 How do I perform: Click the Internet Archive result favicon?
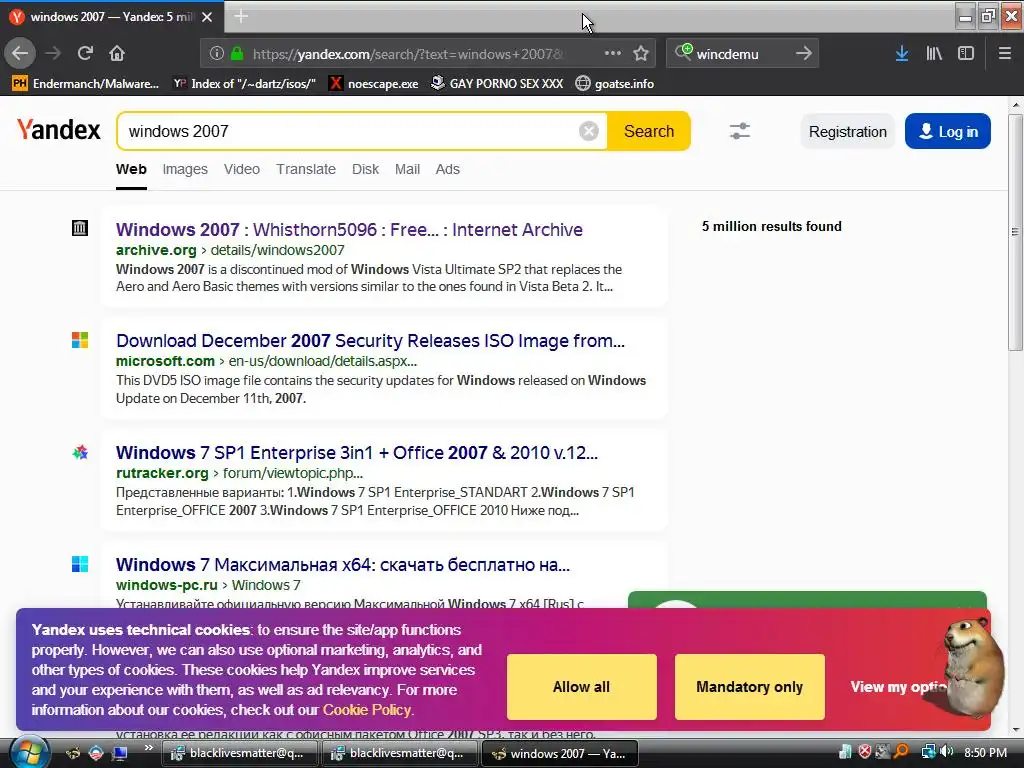tap(80, 228)
